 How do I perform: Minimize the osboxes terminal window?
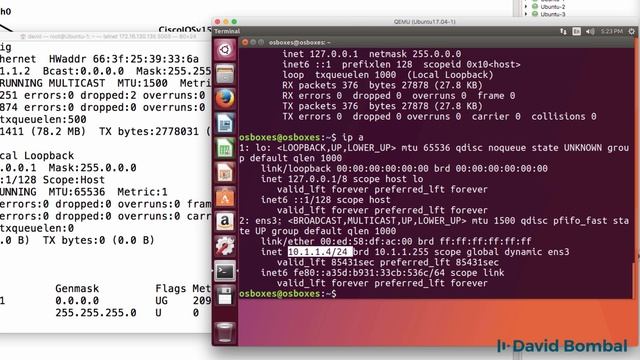pos(253,42)
